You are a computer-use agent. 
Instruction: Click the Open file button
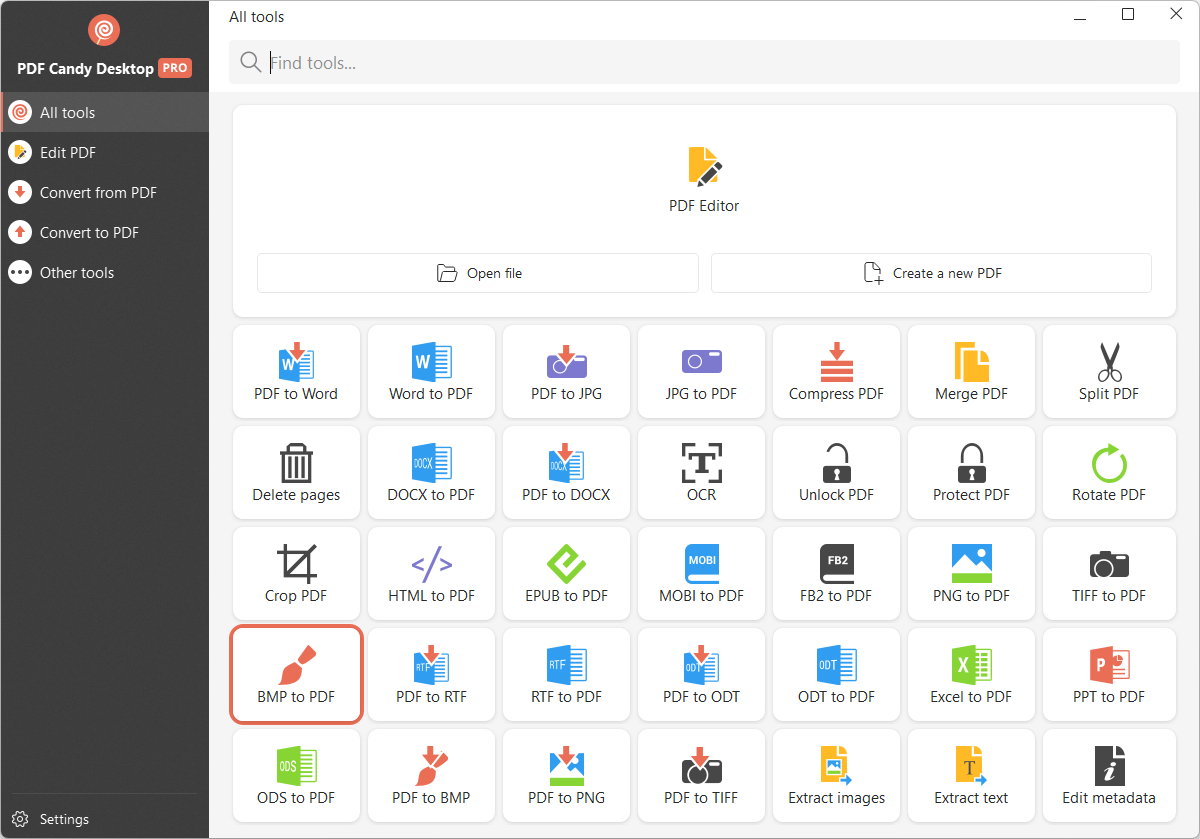point(478,273)
